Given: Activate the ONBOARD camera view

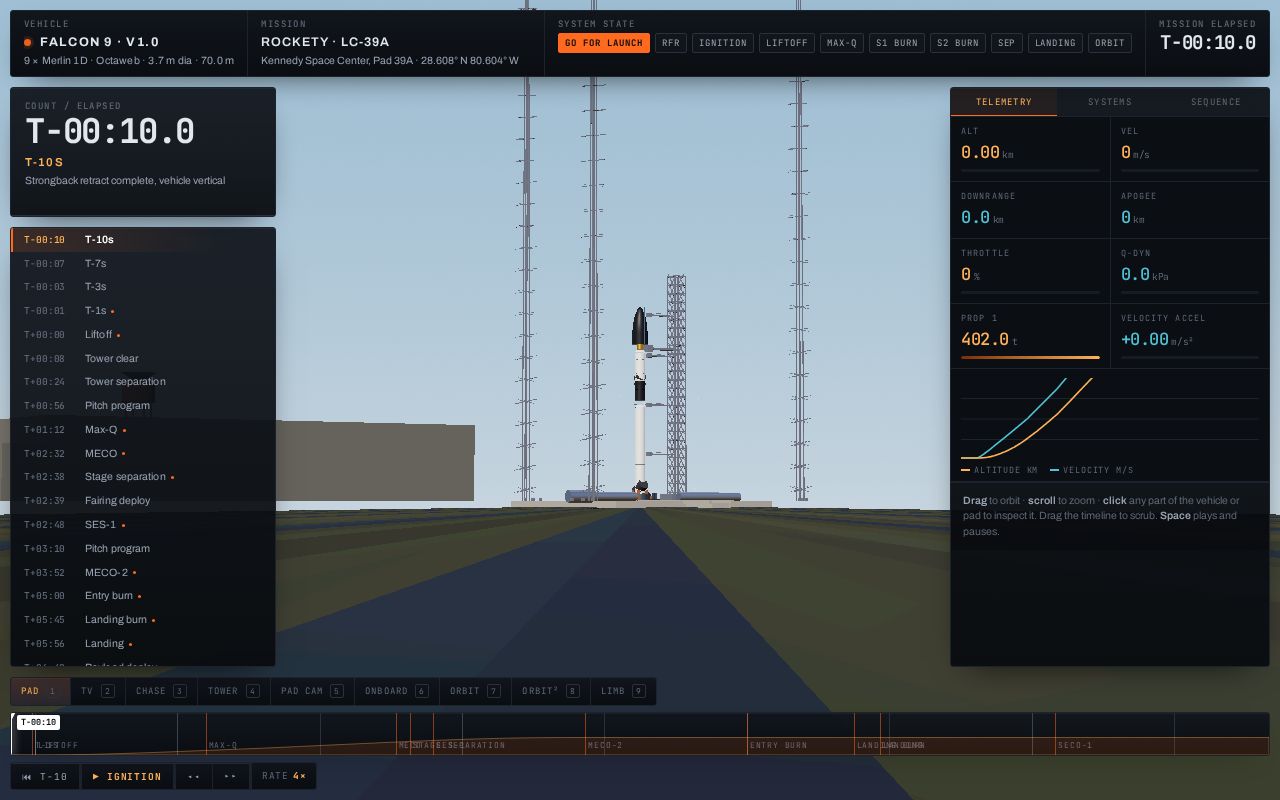Looking at the screenshot, I should pos(397,691).
